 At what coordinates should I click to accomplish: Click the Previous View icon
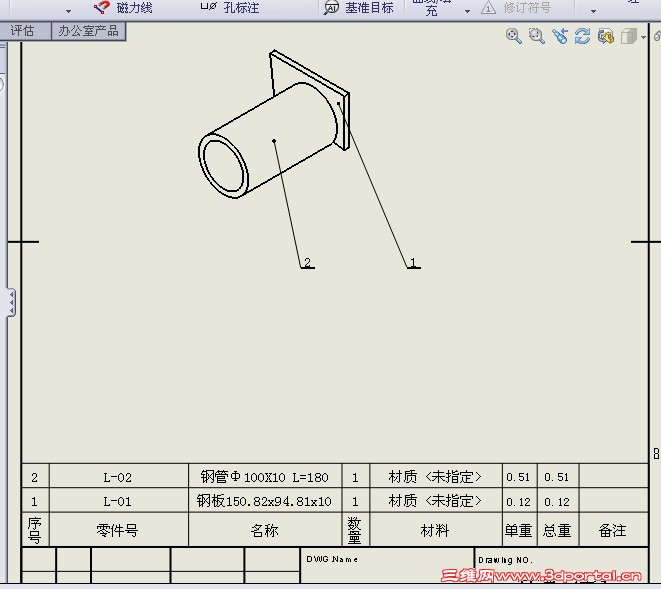(x=560, y=36)
